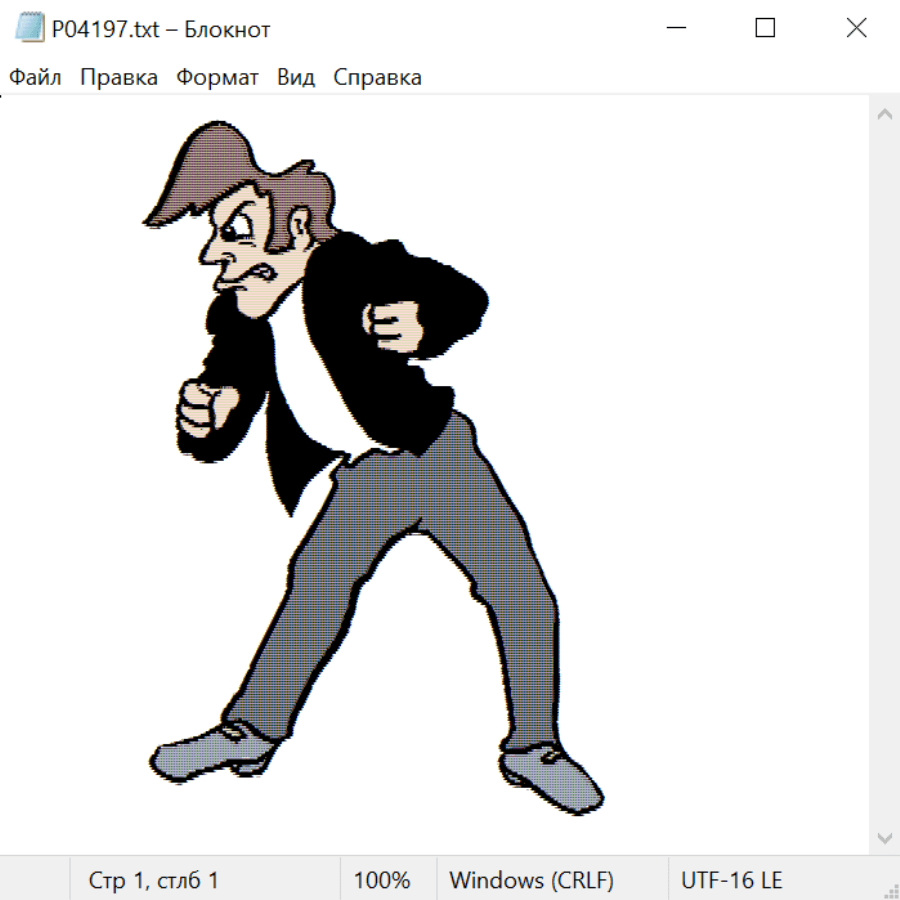Screen dimensions: 900x900
Task: Open the Справка menu
Action: 377,78
